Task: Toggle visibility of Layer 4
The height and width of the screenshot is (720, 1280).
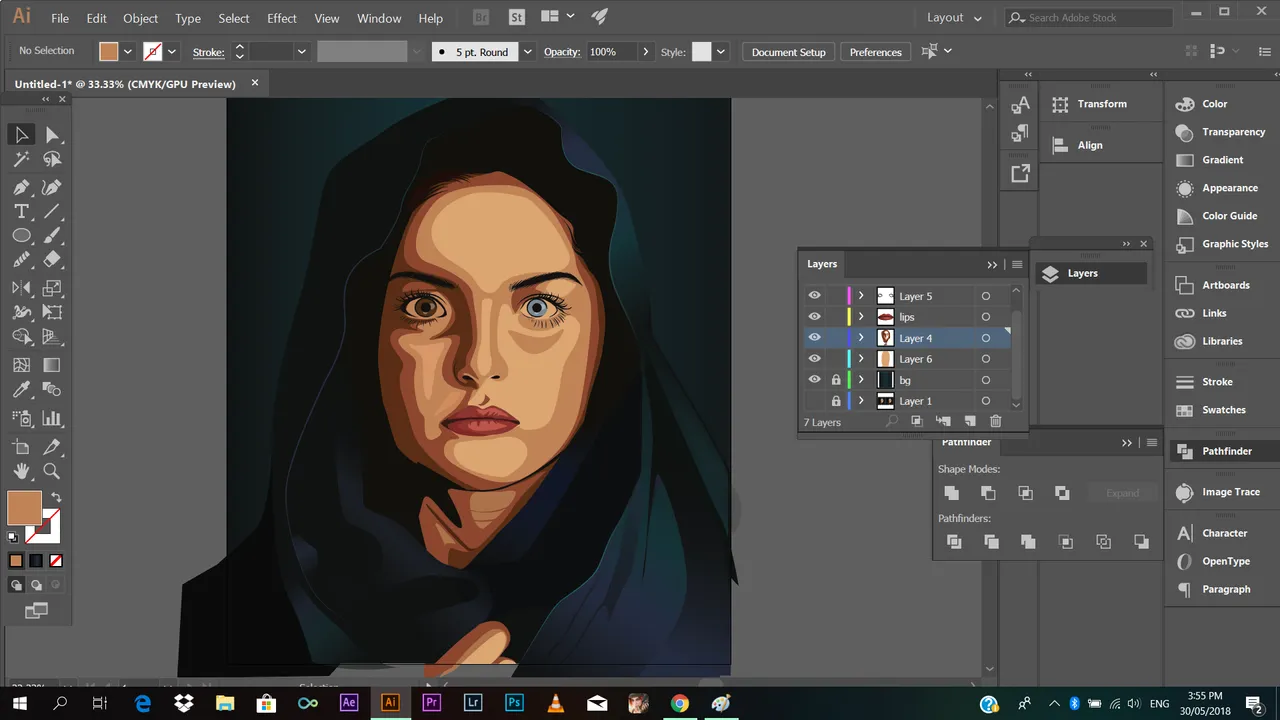Action: coord(814,338)
